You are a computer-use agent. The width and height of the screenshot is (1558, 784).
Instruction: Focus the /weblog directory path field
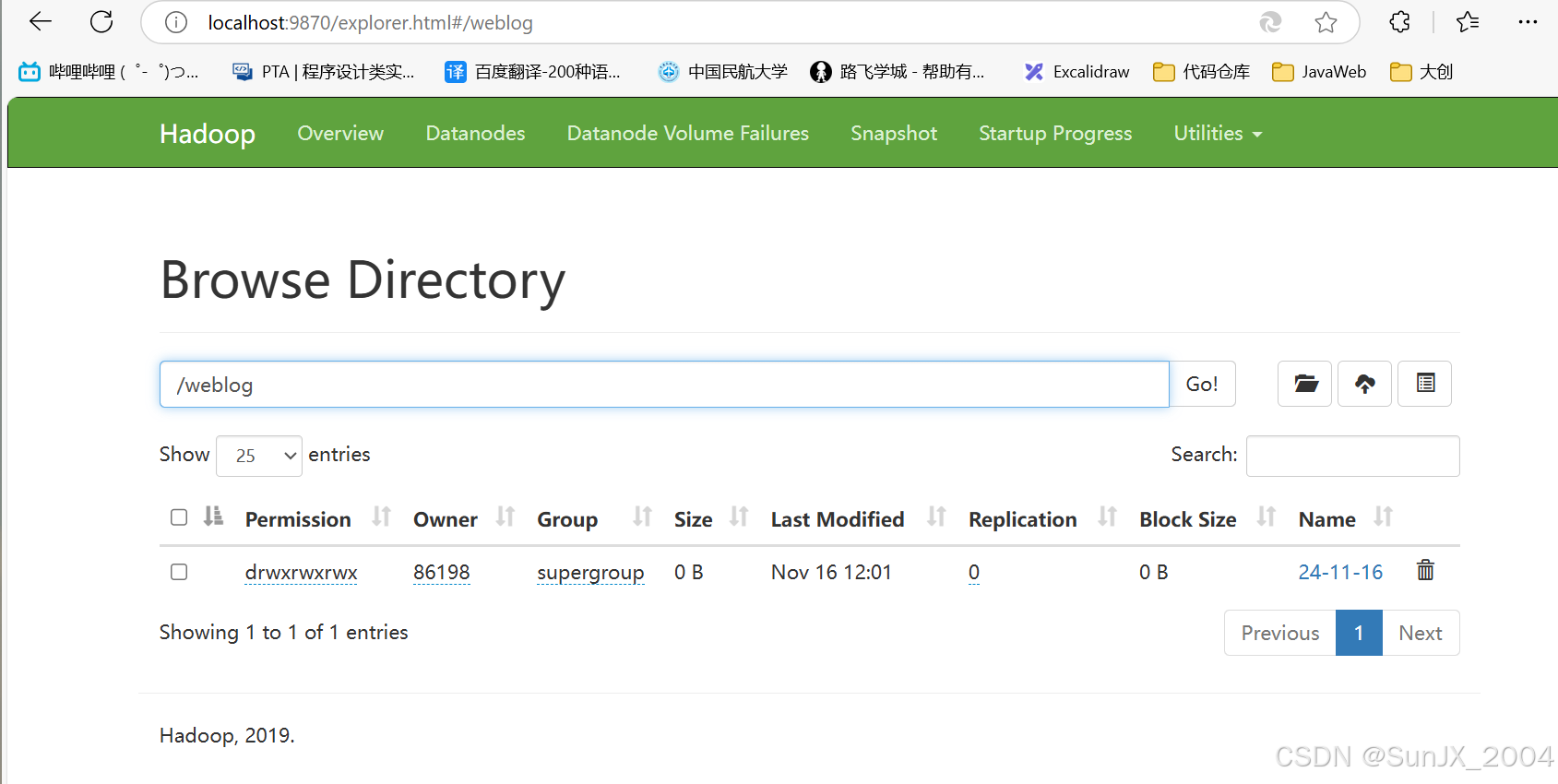(x=664, y=384)
